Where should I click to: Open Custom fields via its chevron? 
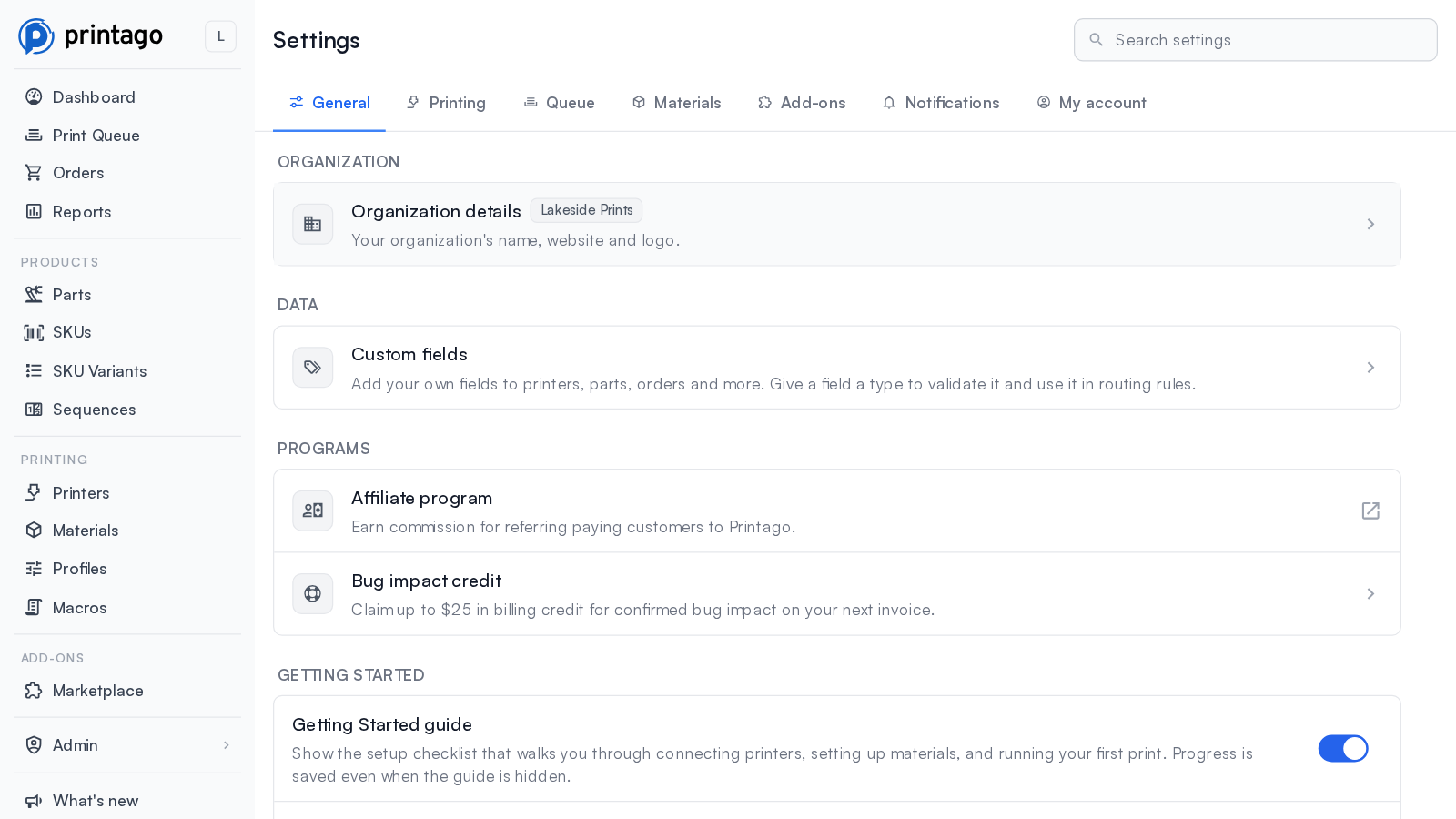click(x=1370, y=368)
